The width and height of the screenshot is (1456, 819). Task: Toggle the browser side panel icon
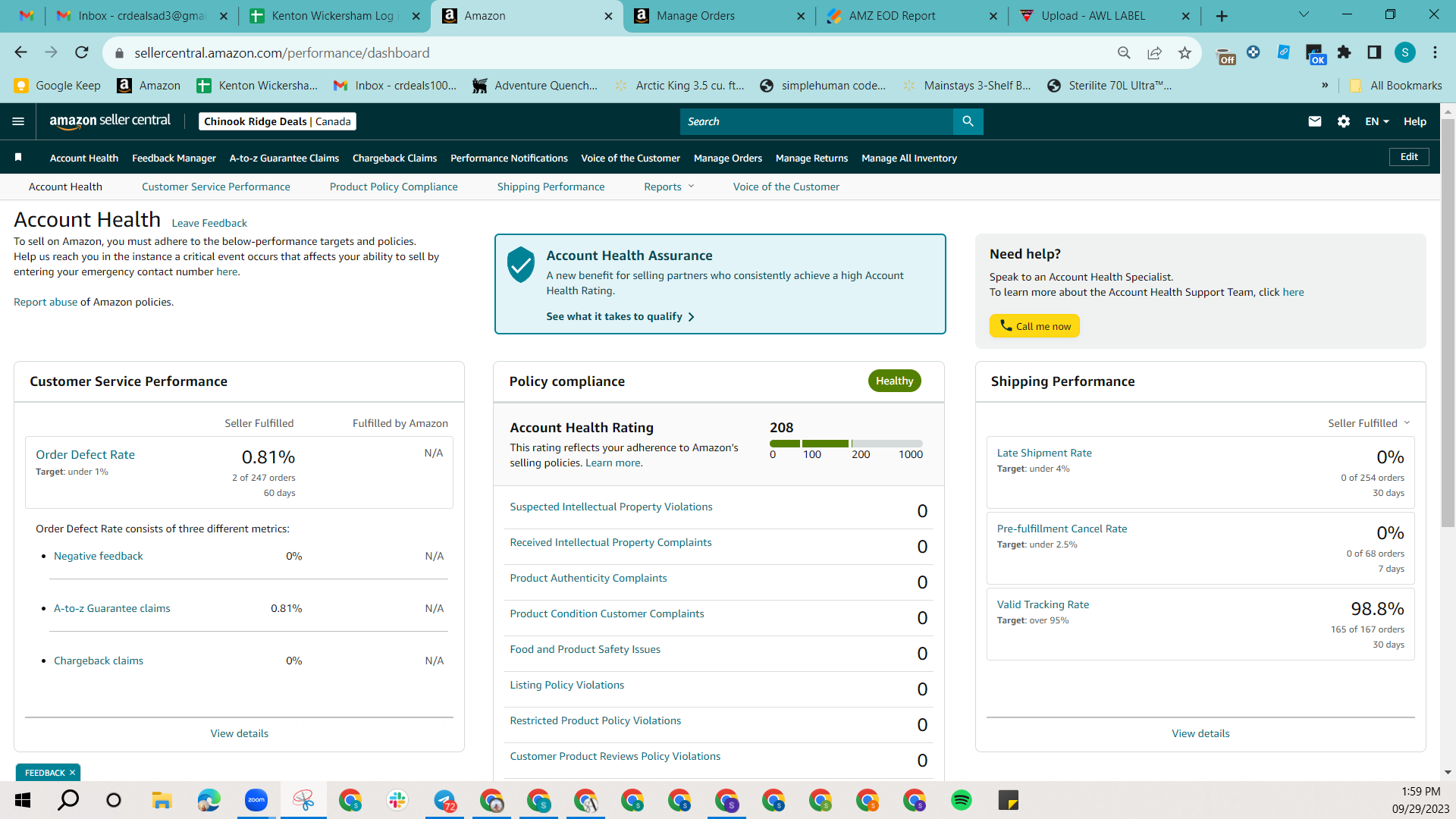coord(1374,52)
